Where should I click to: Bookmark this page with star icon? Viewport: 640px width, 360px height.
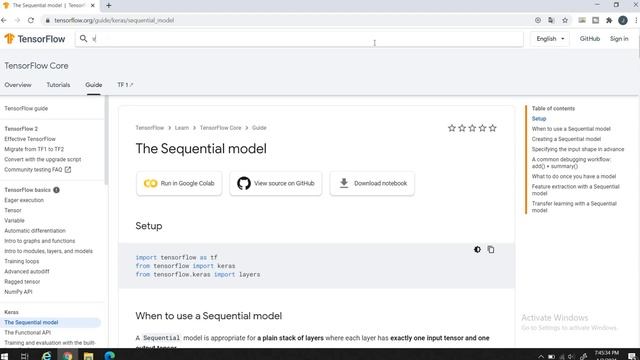[x=565, y=20]
